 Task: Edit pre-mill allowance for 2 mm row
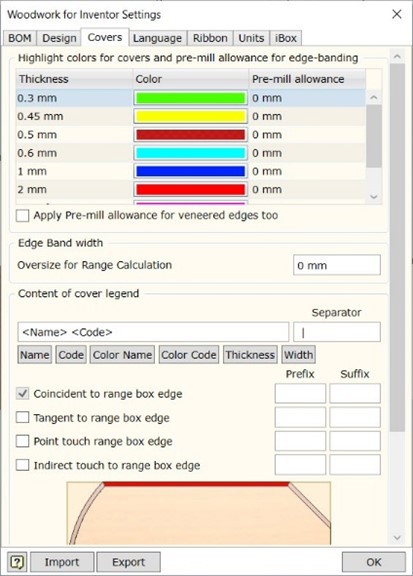coord(307,190)
